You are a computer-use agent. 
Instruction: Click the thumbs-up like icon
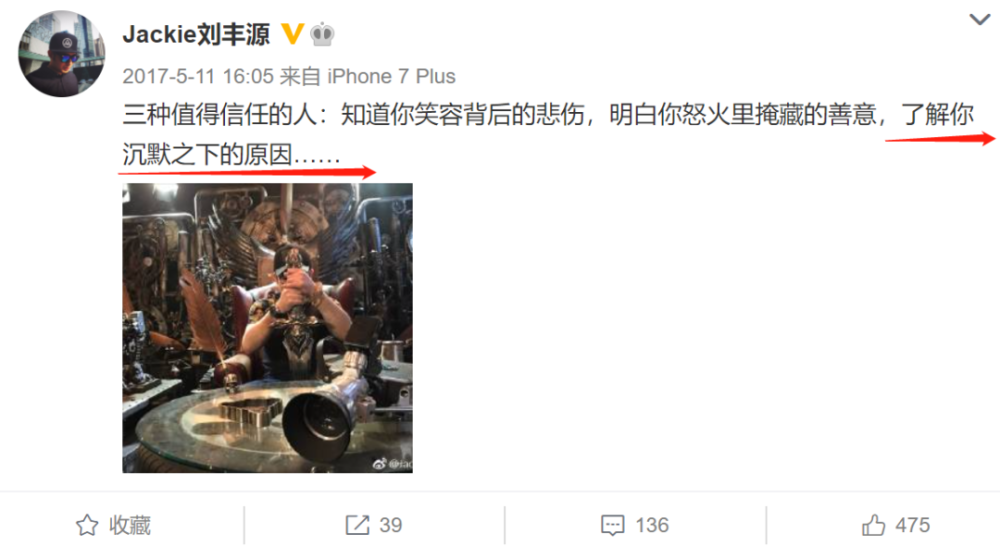(874, 525)
